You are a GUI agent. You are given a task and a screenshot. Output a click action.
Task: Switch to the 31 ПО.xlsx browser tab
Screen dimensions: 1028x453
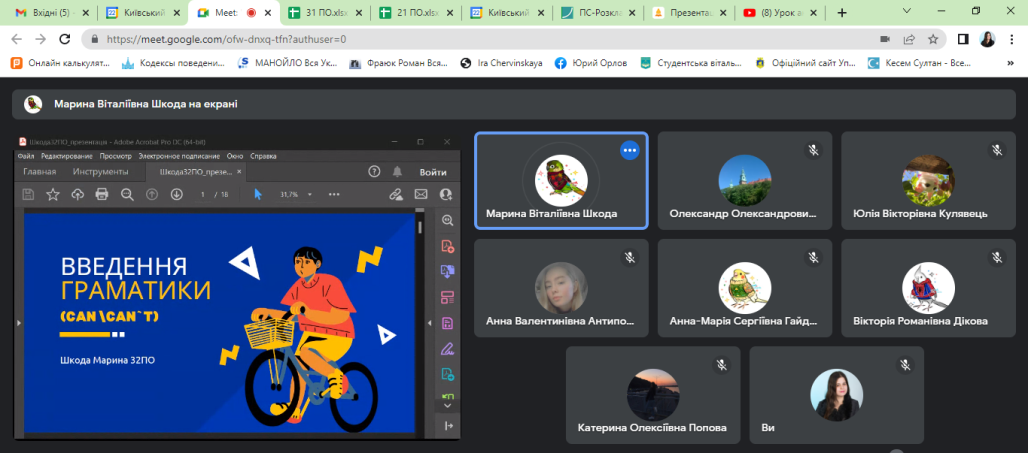(321, 13)
